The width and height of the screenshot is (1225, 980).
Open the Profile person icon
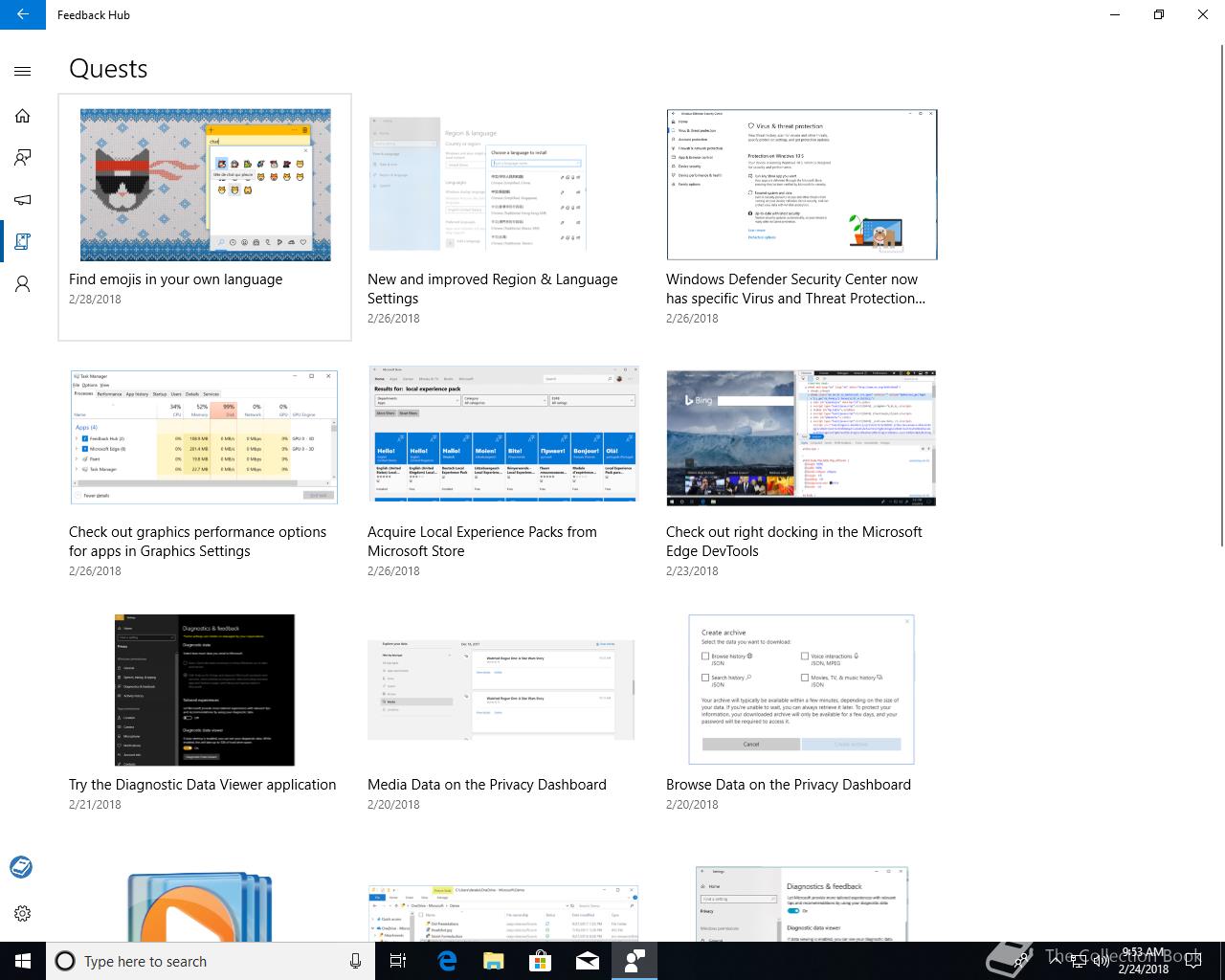click(23, 284)
